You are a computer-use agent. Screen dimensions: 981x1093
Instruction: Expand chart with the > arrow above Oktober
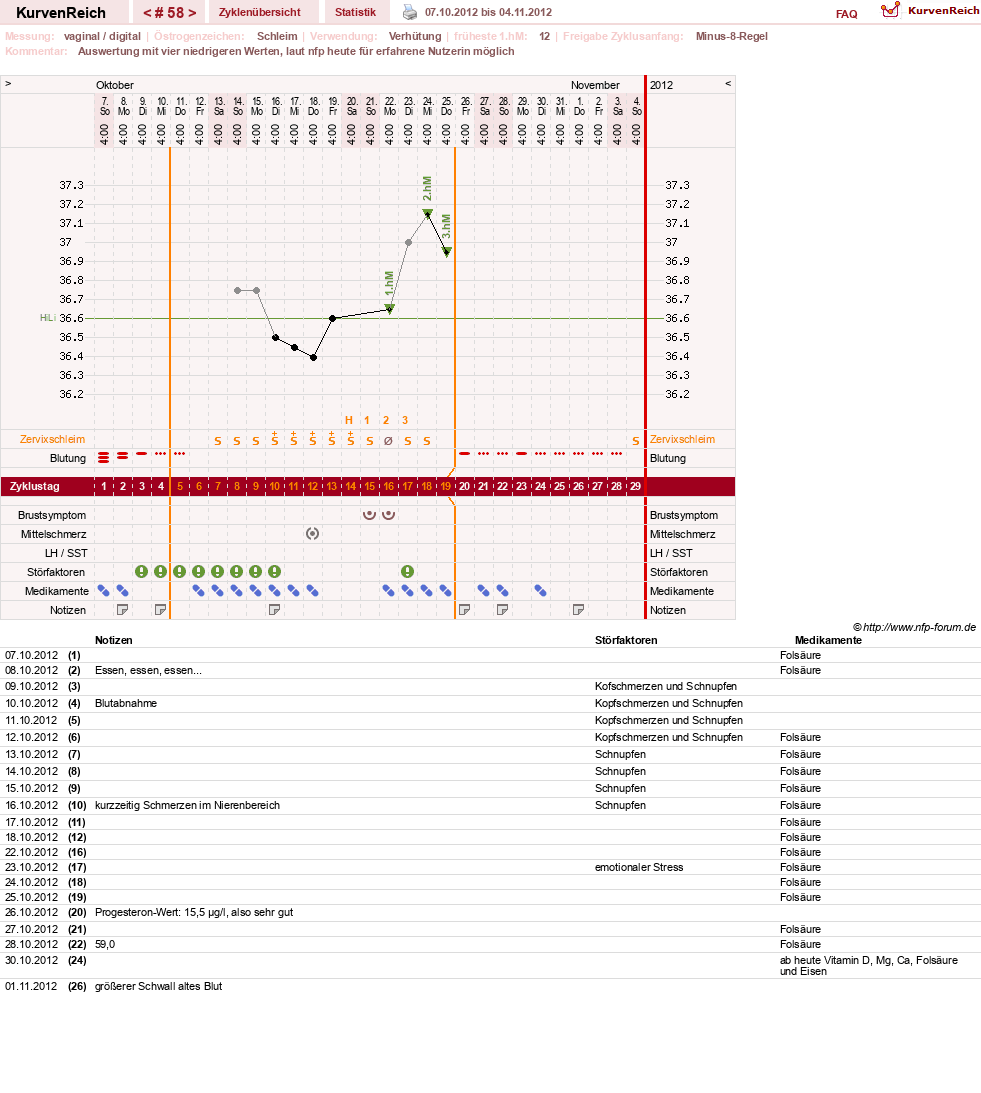(x=8, y=84)
